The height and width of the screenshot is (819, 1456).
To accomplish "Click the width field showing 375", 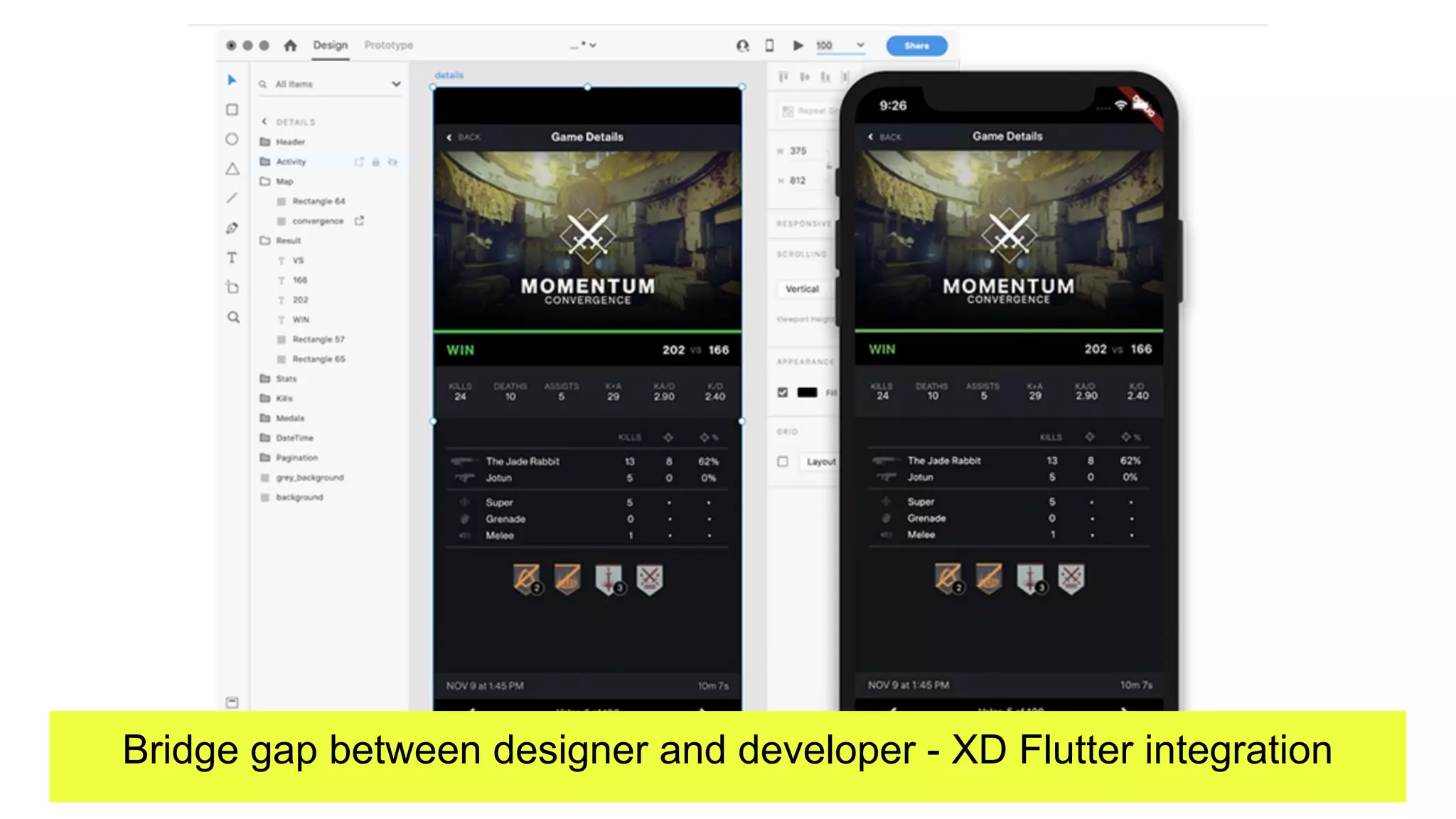I will click(806, 151).
